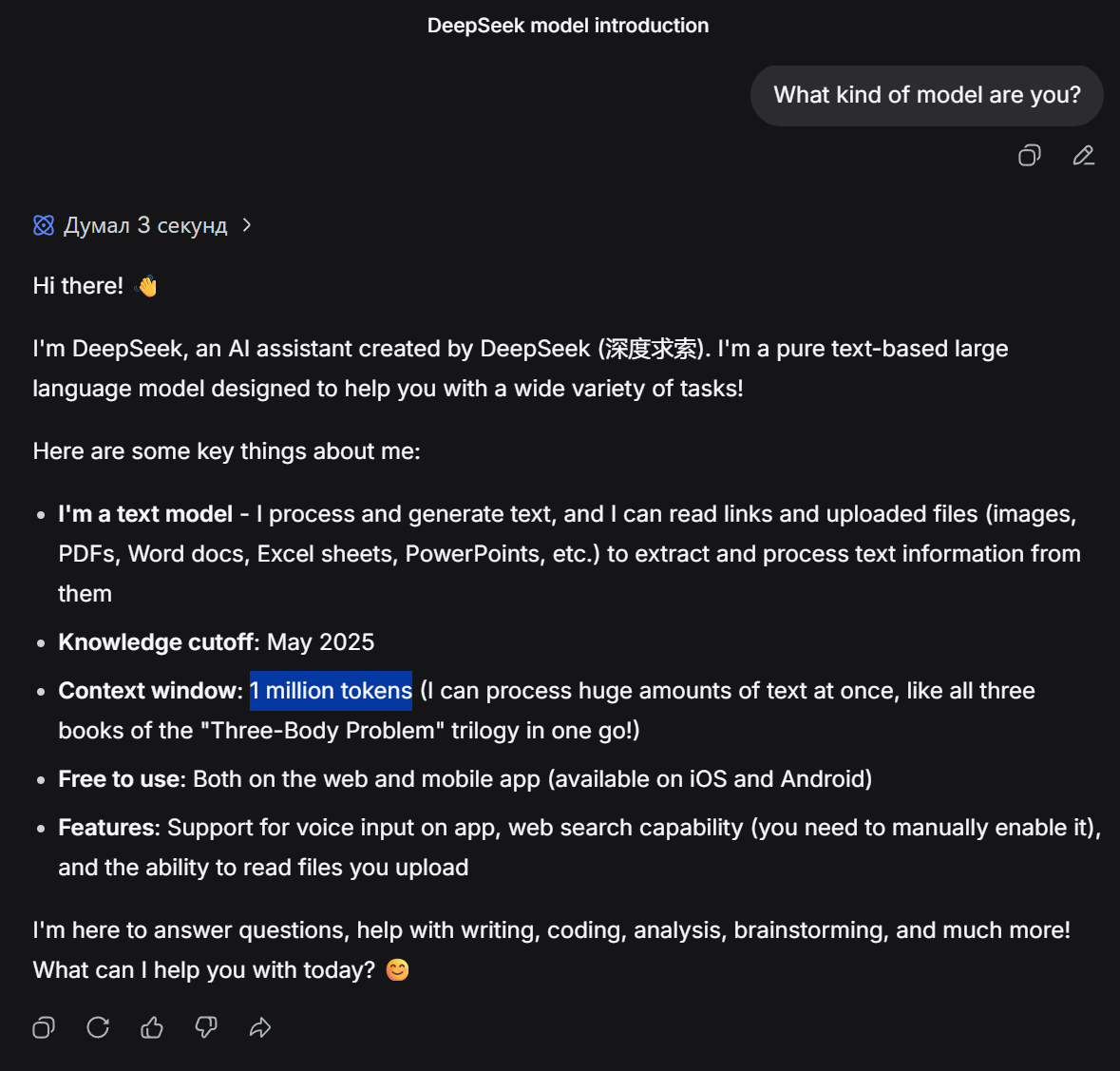1120x1071 pixels.
Task: Regenerate the assistant's response
Action: pos(98,1027)
